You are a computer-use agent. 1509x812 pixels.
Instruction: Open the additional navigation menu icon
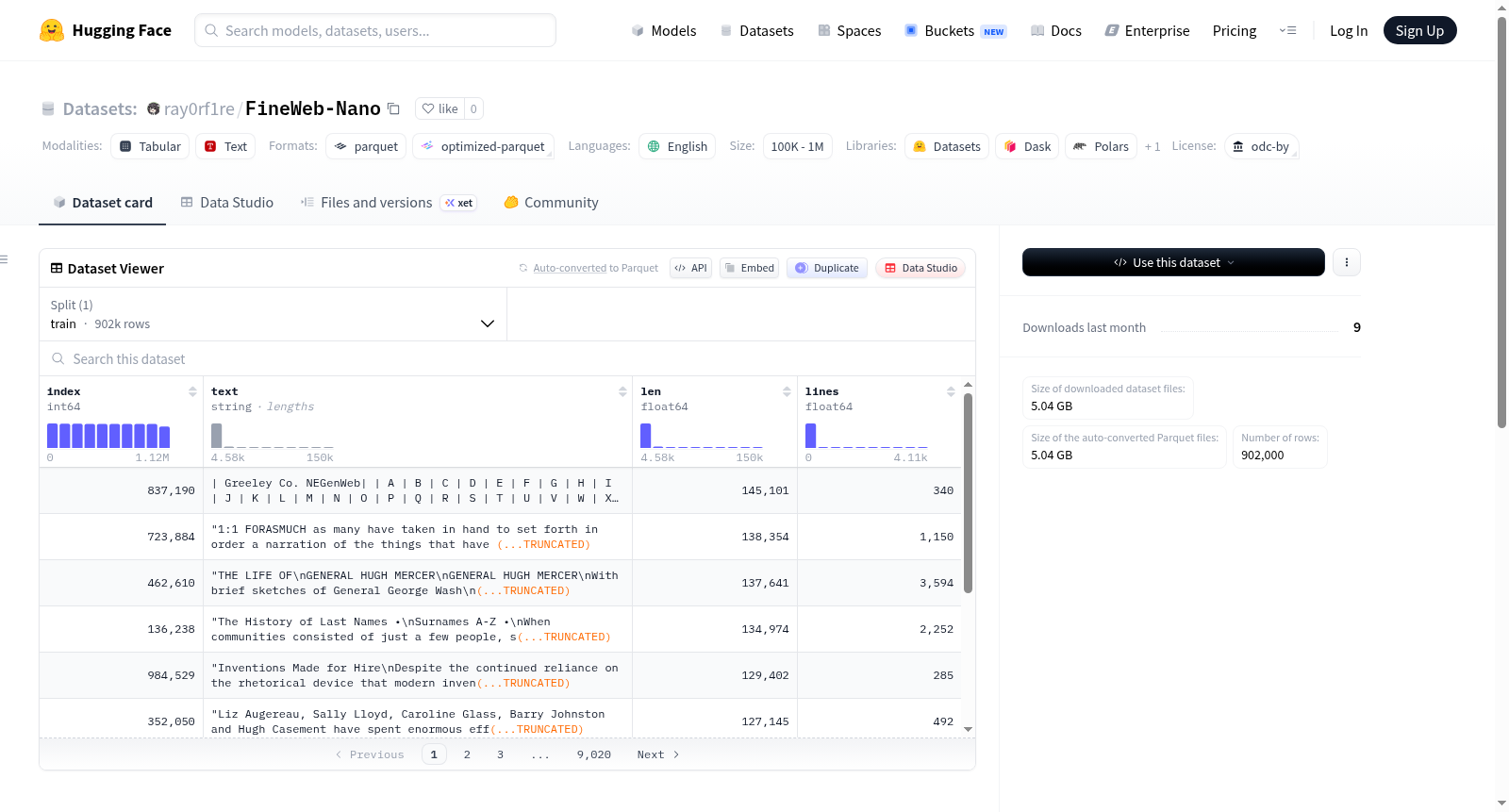(1287, 30)
